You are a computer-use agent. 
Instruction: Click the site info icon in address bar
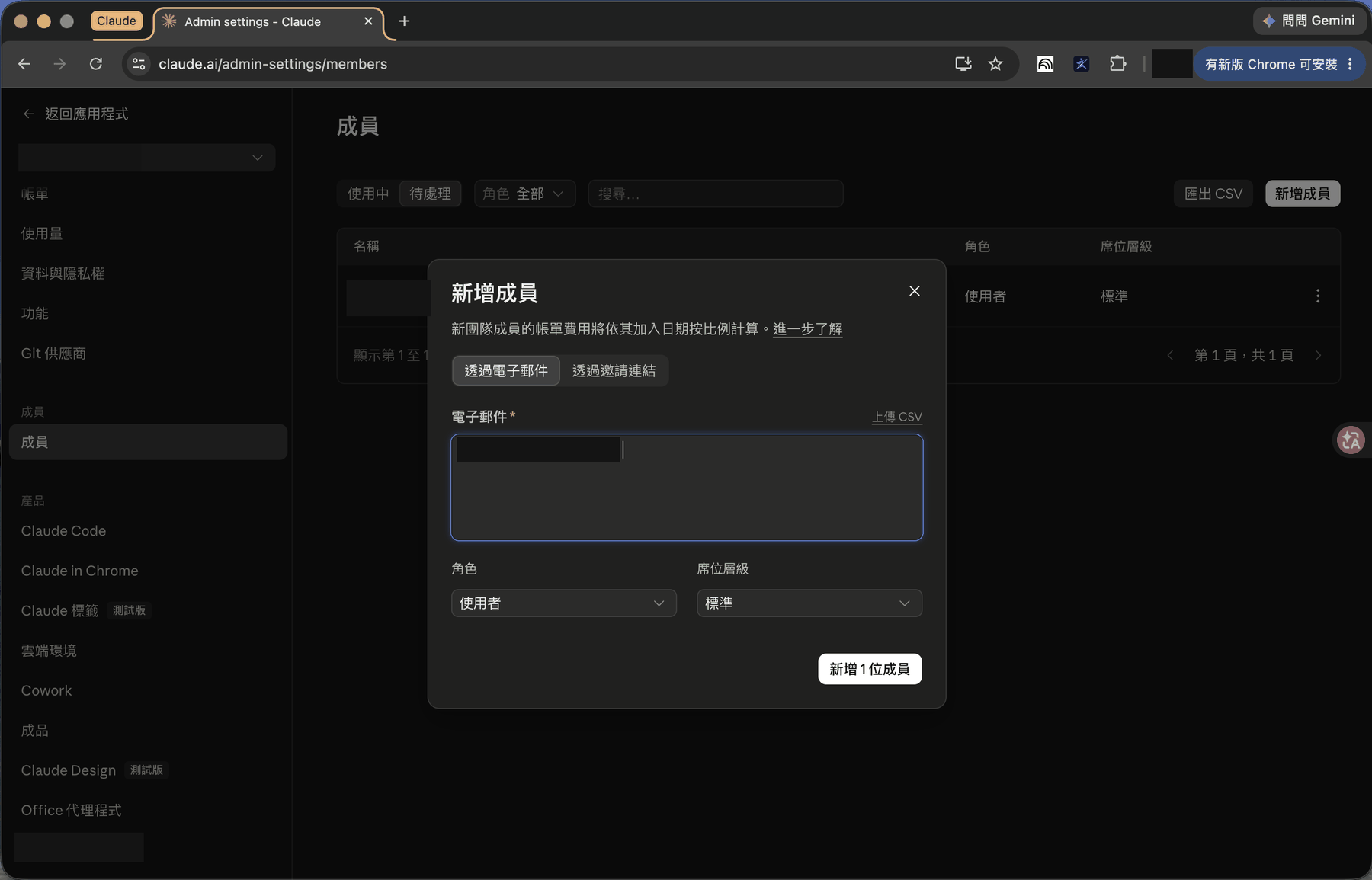(x=139, y=64)
